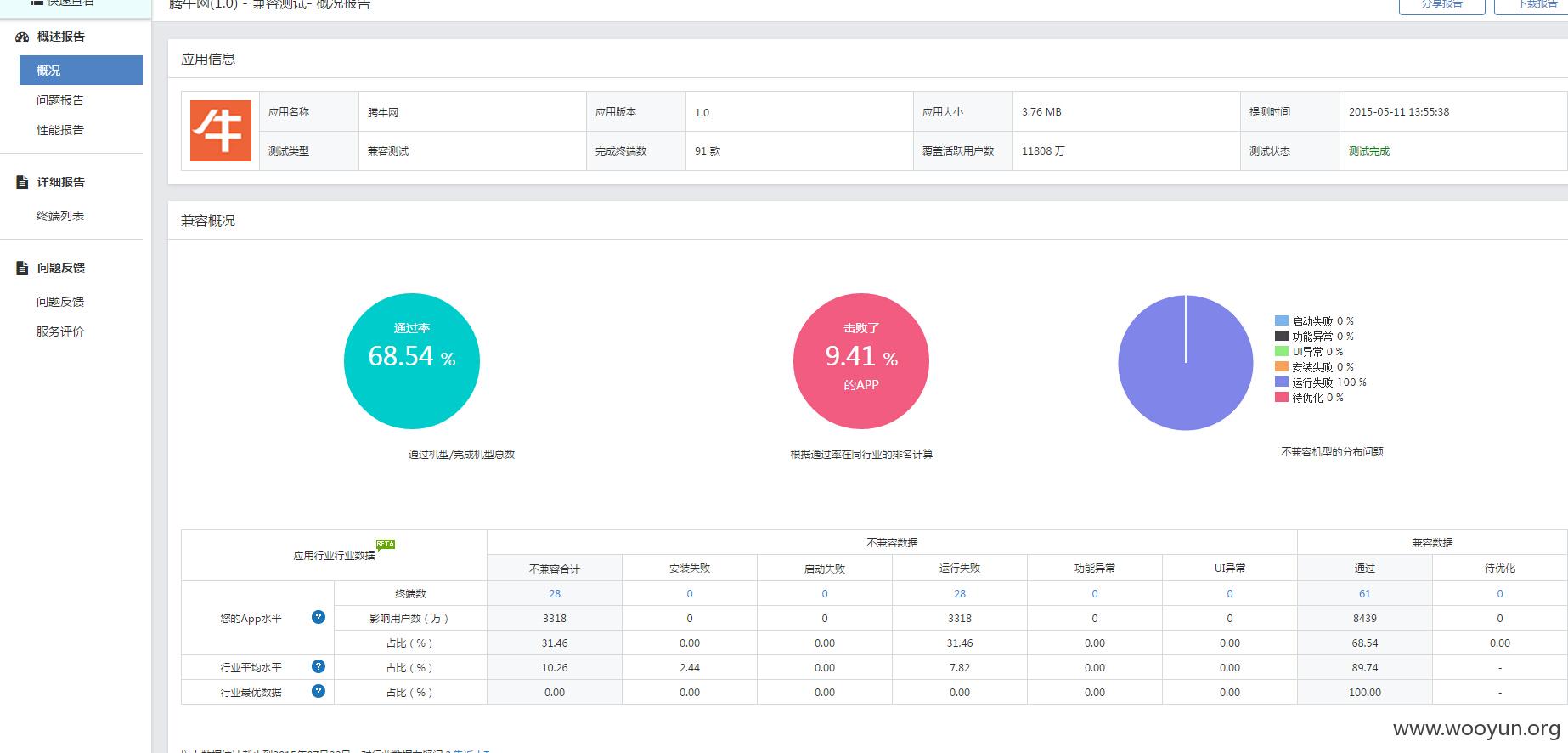
Task: Click 28 link under 运行失败
Action: [960, 593]
